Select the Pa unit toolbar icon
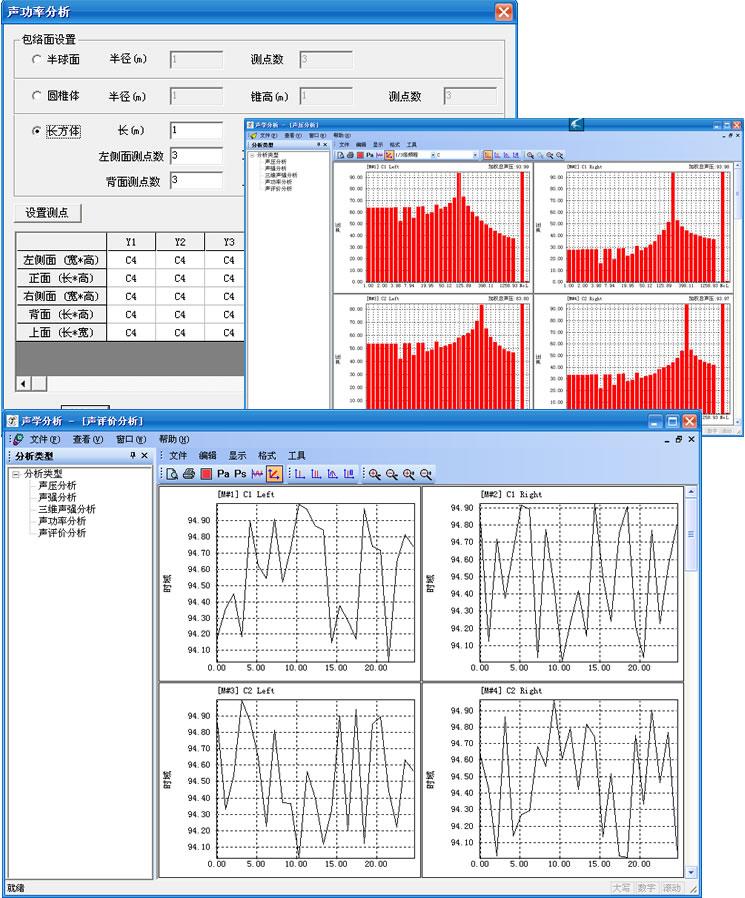The width and height of the screenshot is (745, 898). tap(224, 473)
